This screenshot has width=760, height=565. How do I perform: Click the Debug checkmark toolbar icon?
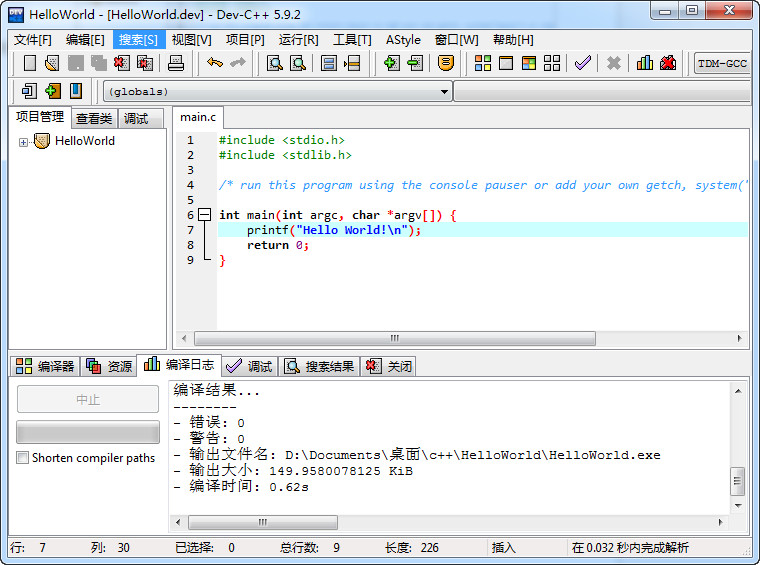pos(582,63)
